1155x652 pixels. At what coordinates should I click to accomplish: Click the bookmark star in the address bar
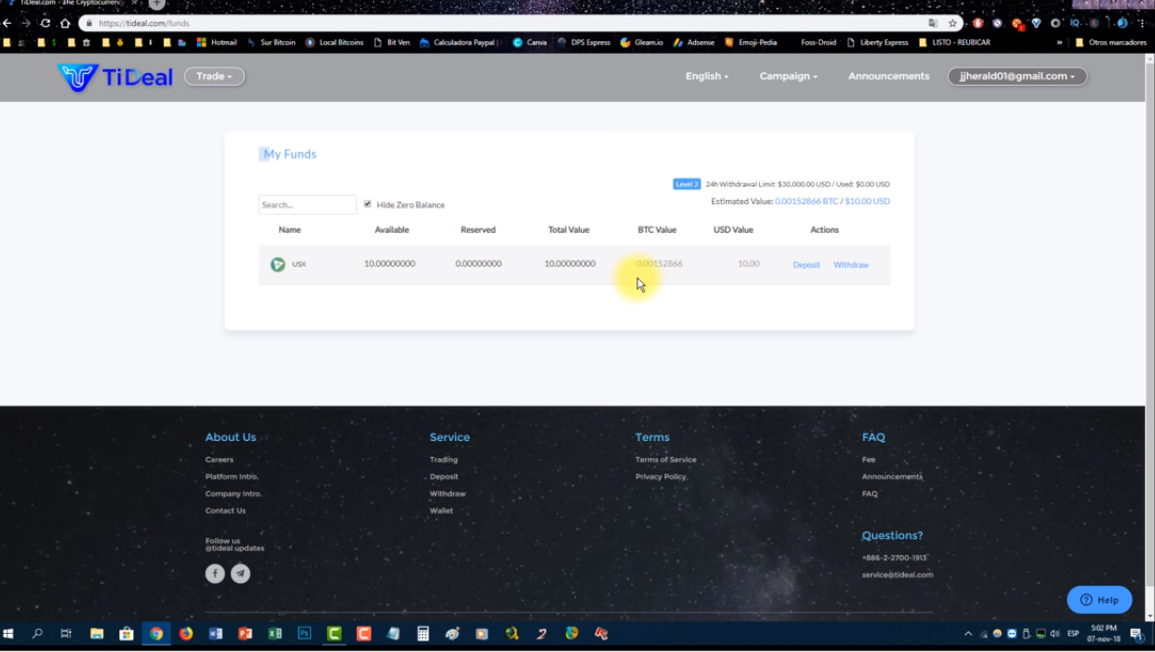[x=952, y=24]
